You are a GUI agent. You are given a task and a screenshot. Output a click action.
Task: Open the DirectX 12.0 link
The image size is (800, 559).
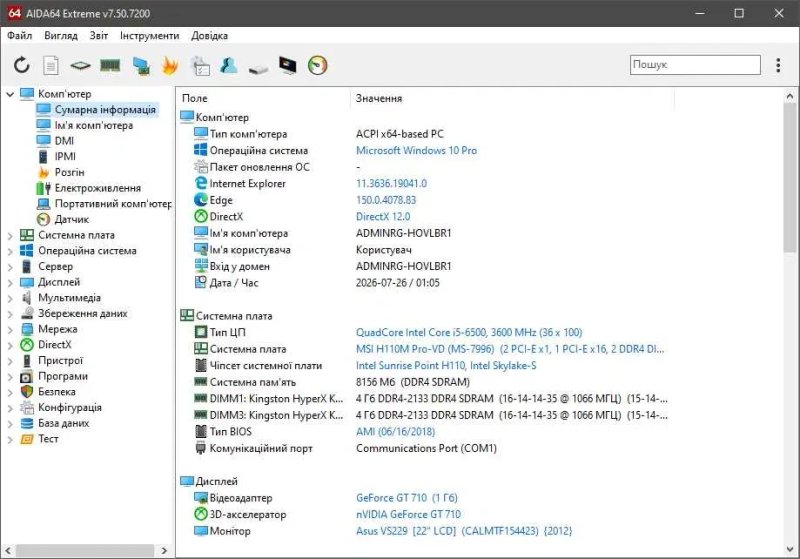point(383,217)
